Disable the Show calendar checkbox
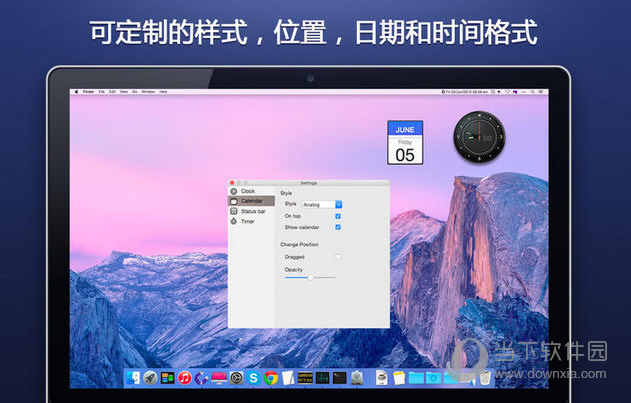631x403 pixels. pos(338,227)
